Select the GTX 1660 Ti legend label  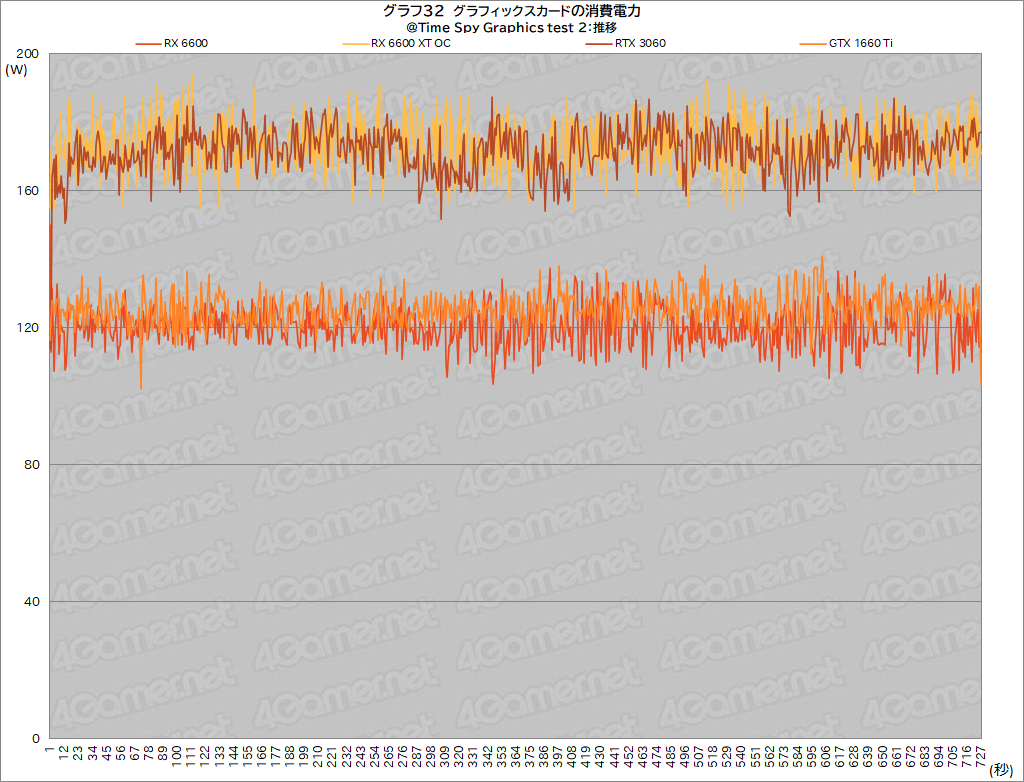(x=860, y=43)
